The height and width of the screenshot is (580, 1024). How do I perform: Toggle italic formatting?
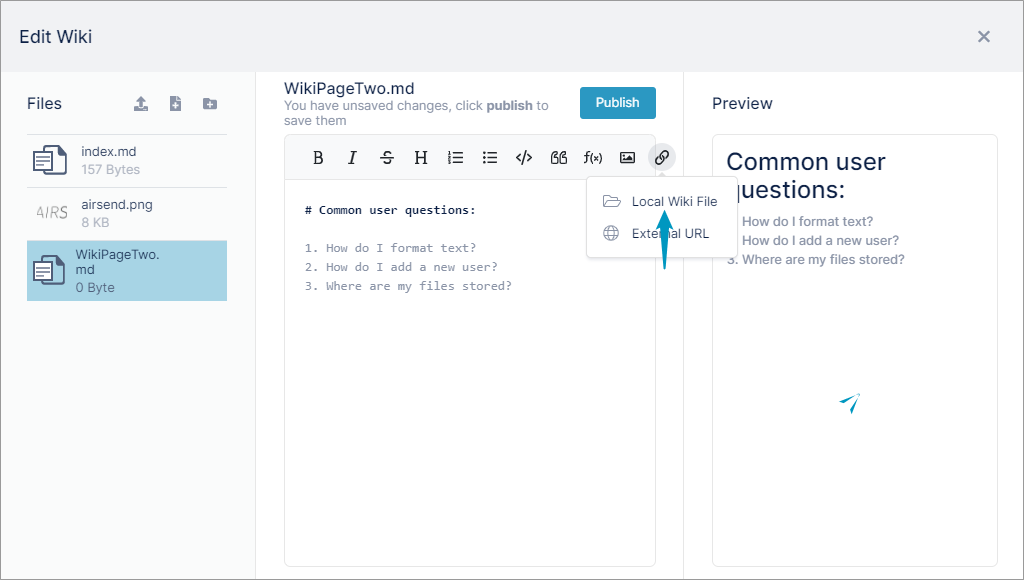(352, 157)
